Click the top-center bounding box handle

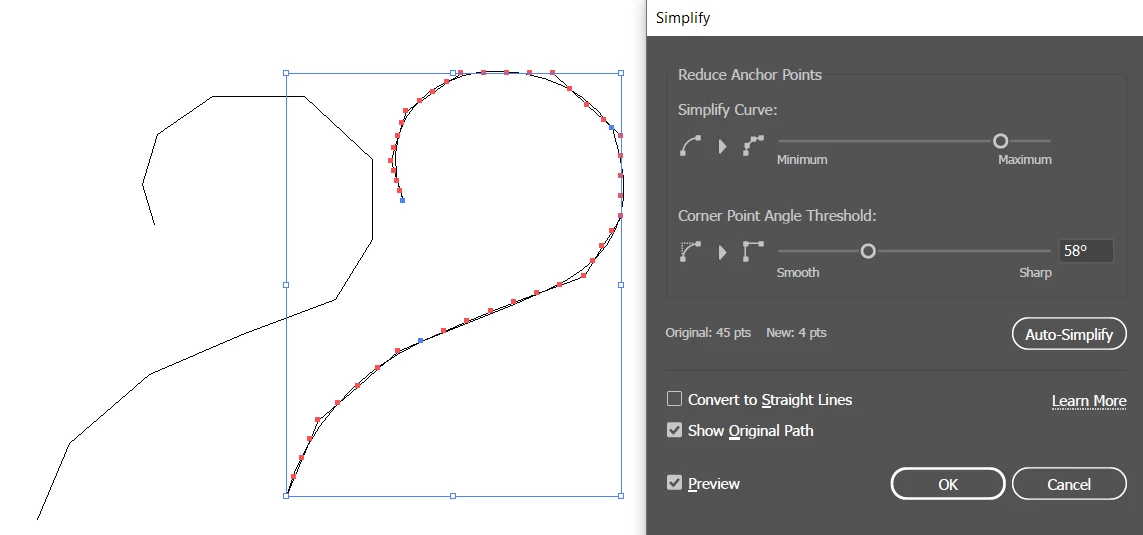point(453,73)
